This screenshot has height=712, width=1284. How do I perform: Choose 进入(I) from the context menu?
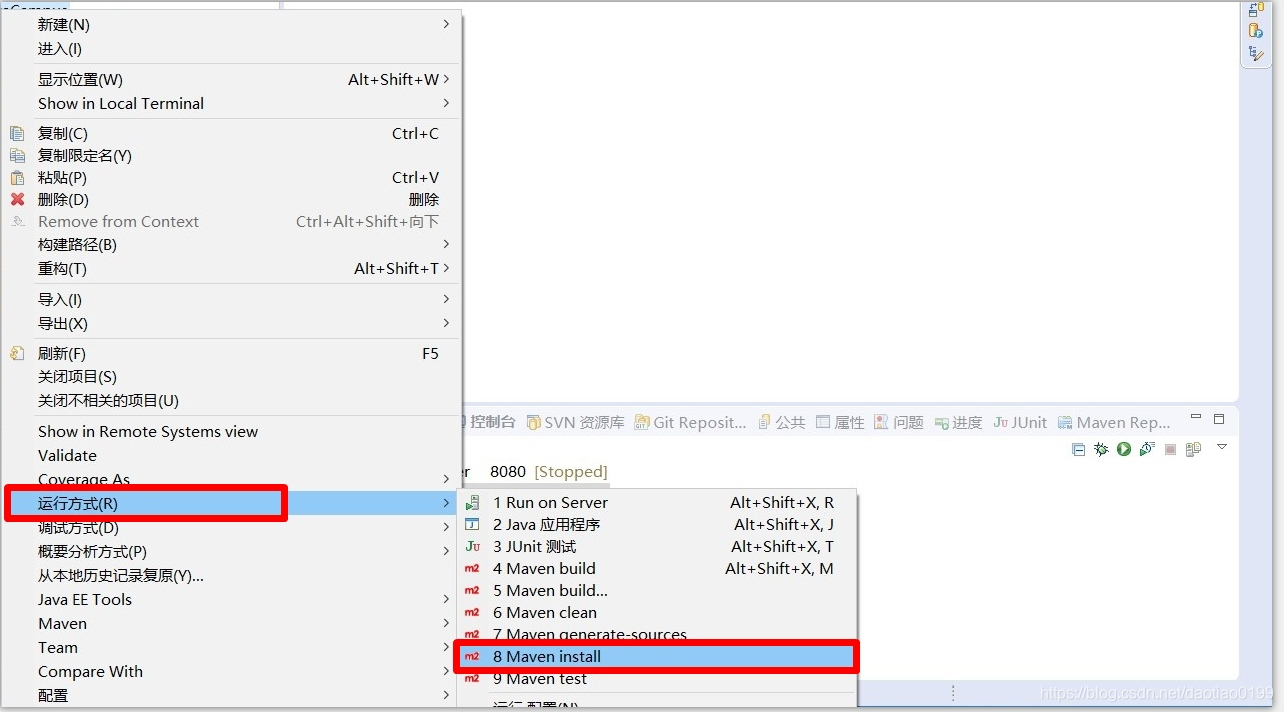pos(233,48)
